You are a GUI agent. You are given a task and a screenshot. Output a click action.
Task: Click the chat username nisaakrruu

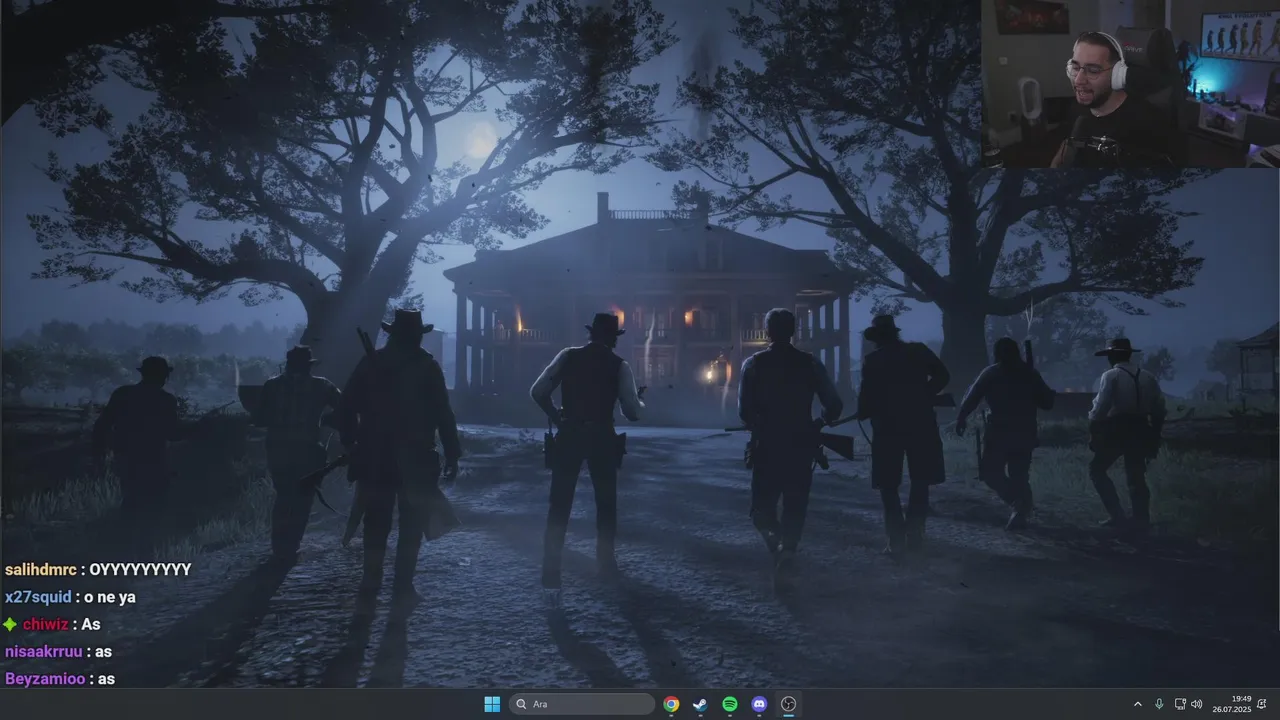[43, 651]
